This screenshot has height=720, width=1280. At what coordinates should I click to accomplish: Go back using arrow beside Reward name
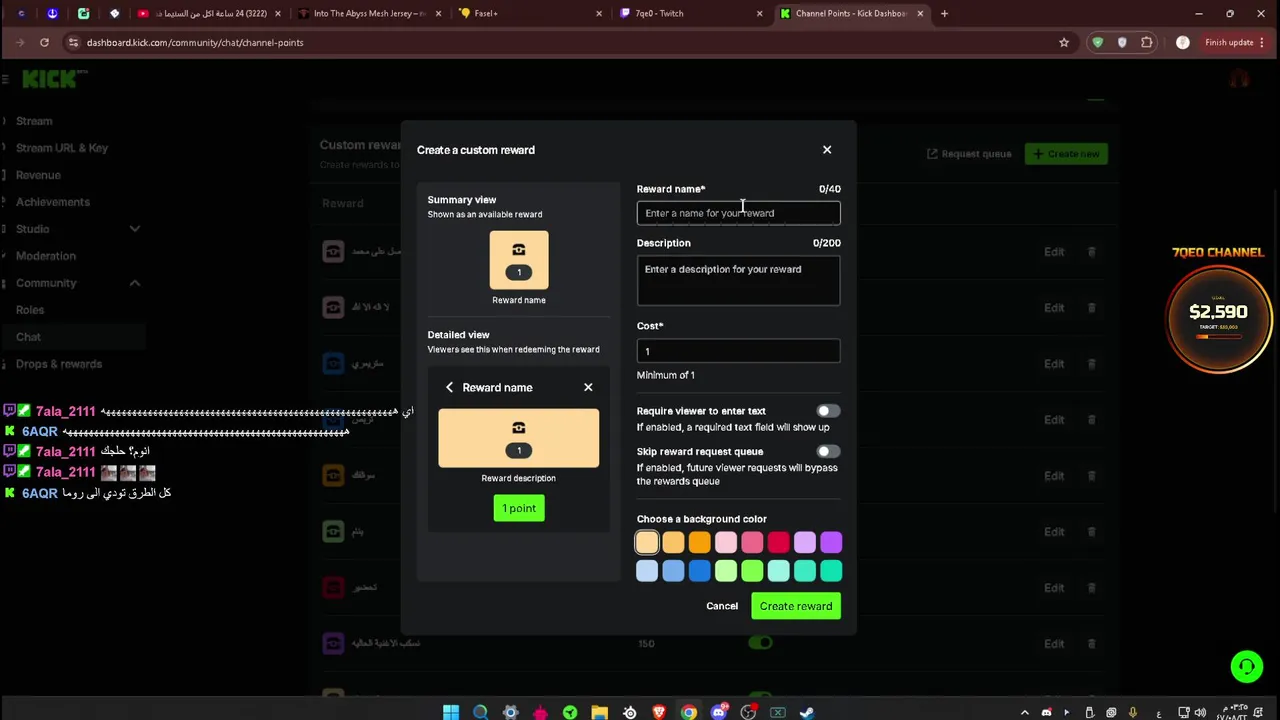click(x=449, y=387)
